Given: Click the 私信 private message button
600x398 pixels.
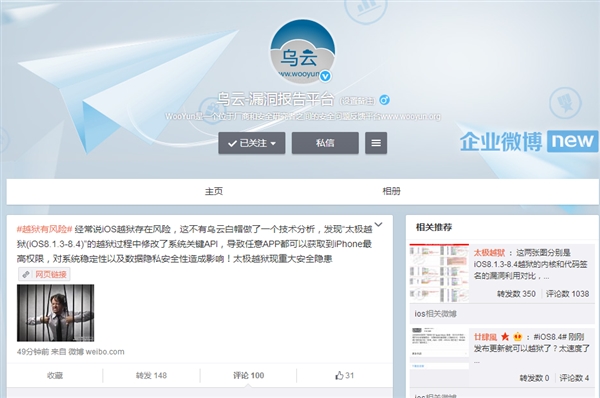Looking at the screenshot, I should click(325, 143).
